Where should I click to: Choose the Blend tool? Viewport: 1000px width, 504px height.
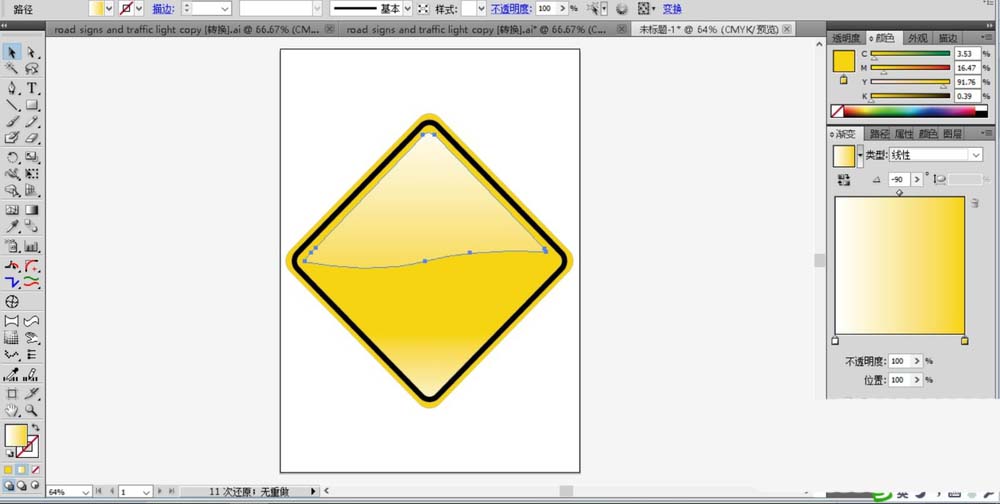click(x=31, y=226)
